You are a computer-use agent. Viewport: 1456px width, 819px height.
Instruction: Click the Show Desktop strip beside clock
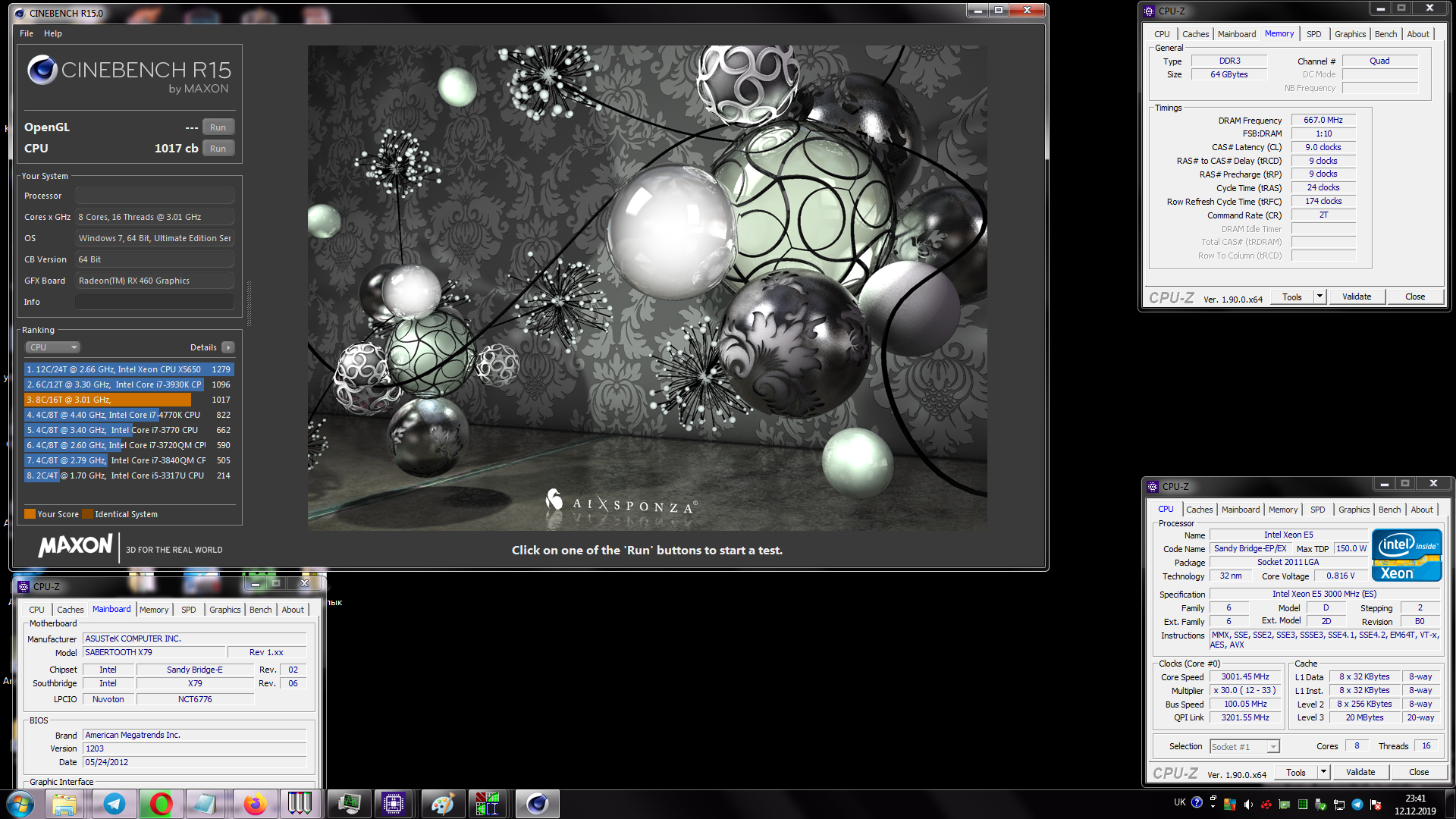coord(1450,804)
